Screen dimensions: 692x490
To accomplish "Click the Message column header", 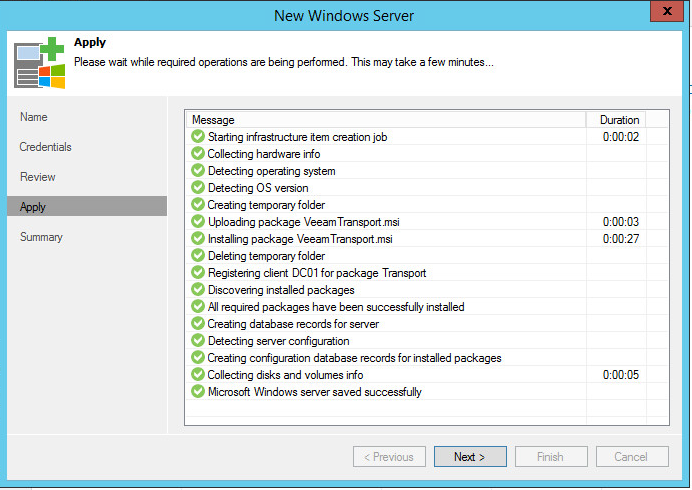I will 385,120.
